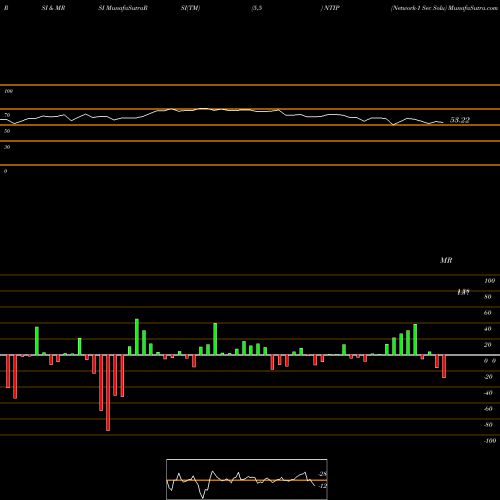Click the MR axis label -40
Screen dimensions: 500x500
point(488,393)
